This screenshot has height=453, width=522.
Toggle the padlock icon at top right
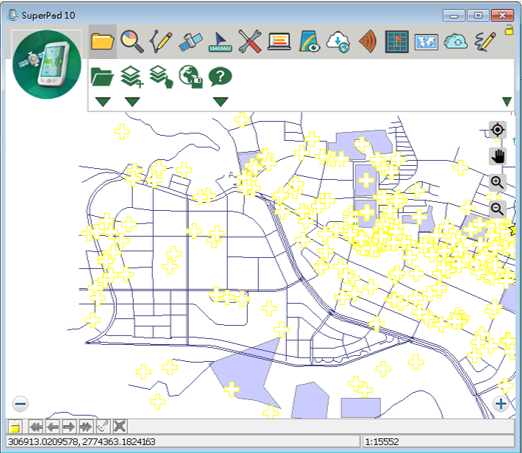click(509, 30)
